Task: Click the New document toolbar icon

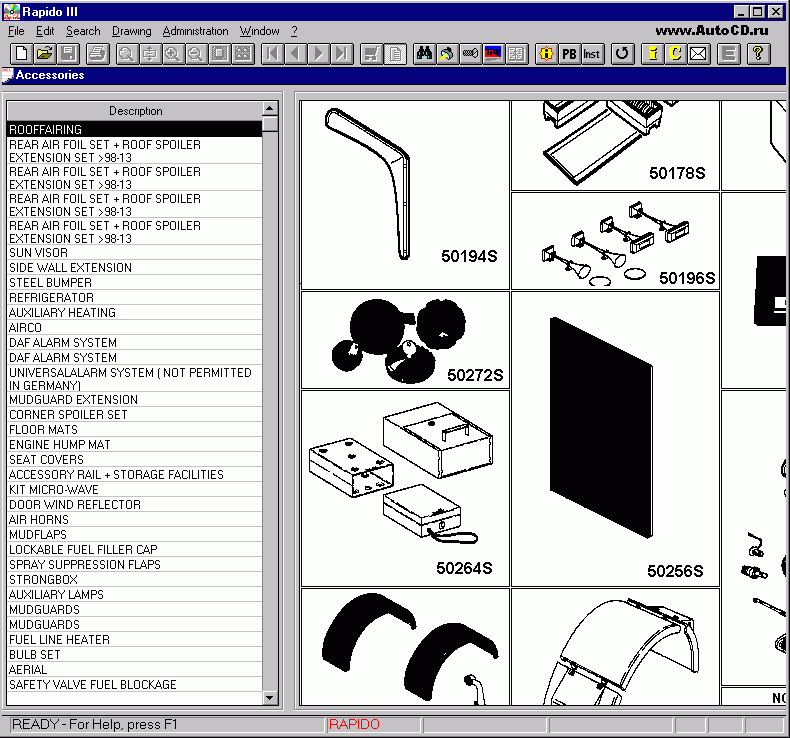Action: [22, 53]
